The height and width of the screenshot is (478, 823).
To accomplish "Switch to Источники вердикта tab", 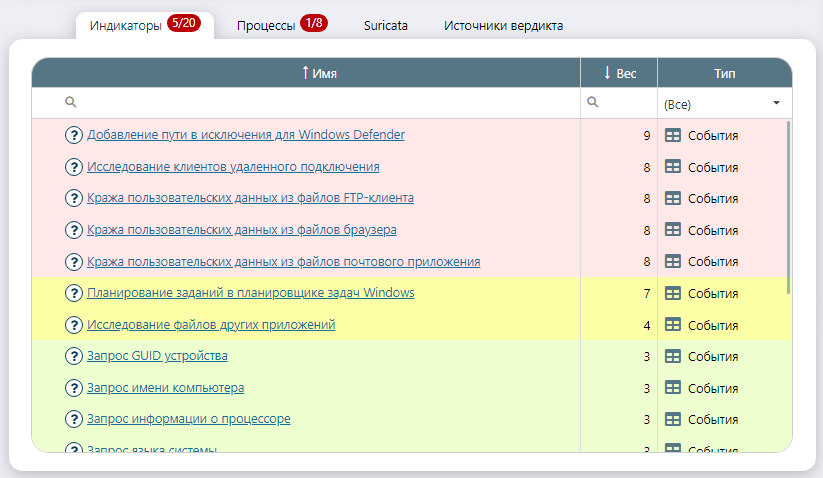I will (503, 26).
